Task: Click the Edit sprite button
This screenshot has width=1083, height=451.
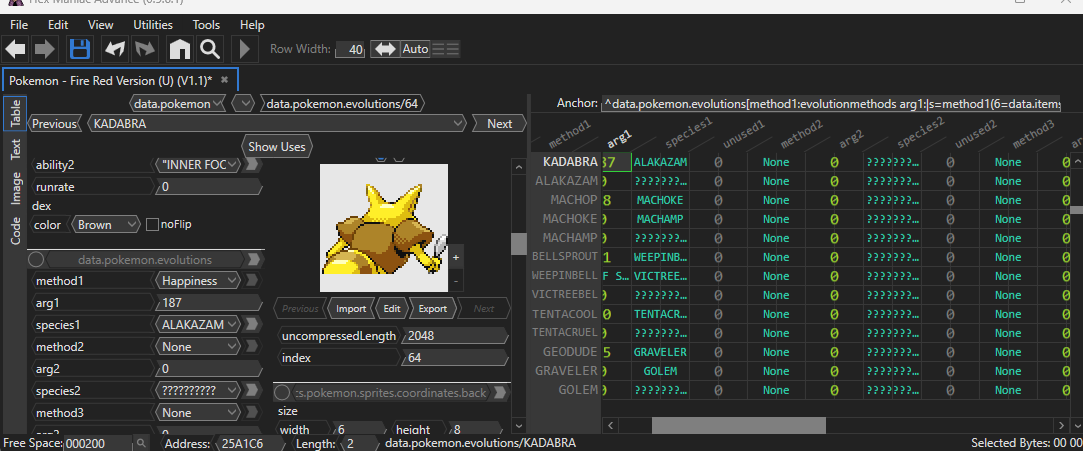Action: 392,309
